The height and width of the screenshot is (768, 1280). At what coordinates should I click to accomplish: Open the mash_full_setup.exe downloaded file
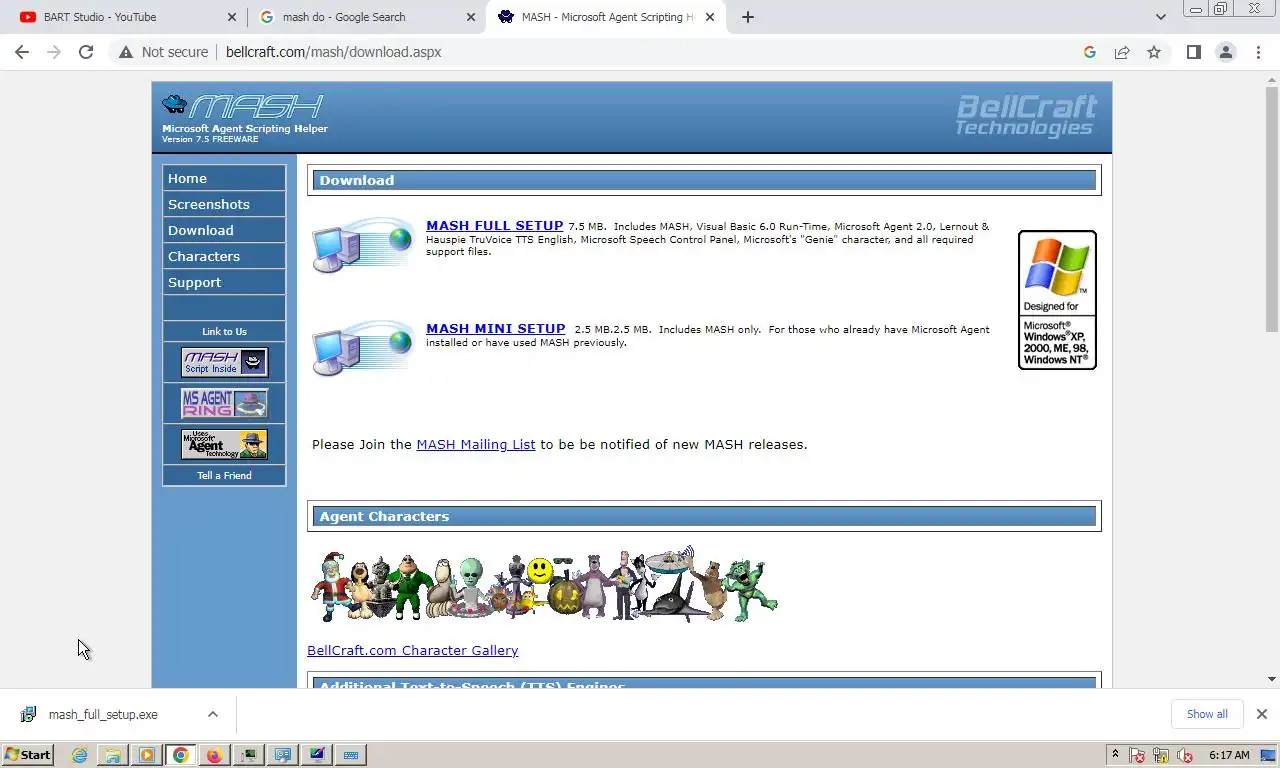pos(103,714)
